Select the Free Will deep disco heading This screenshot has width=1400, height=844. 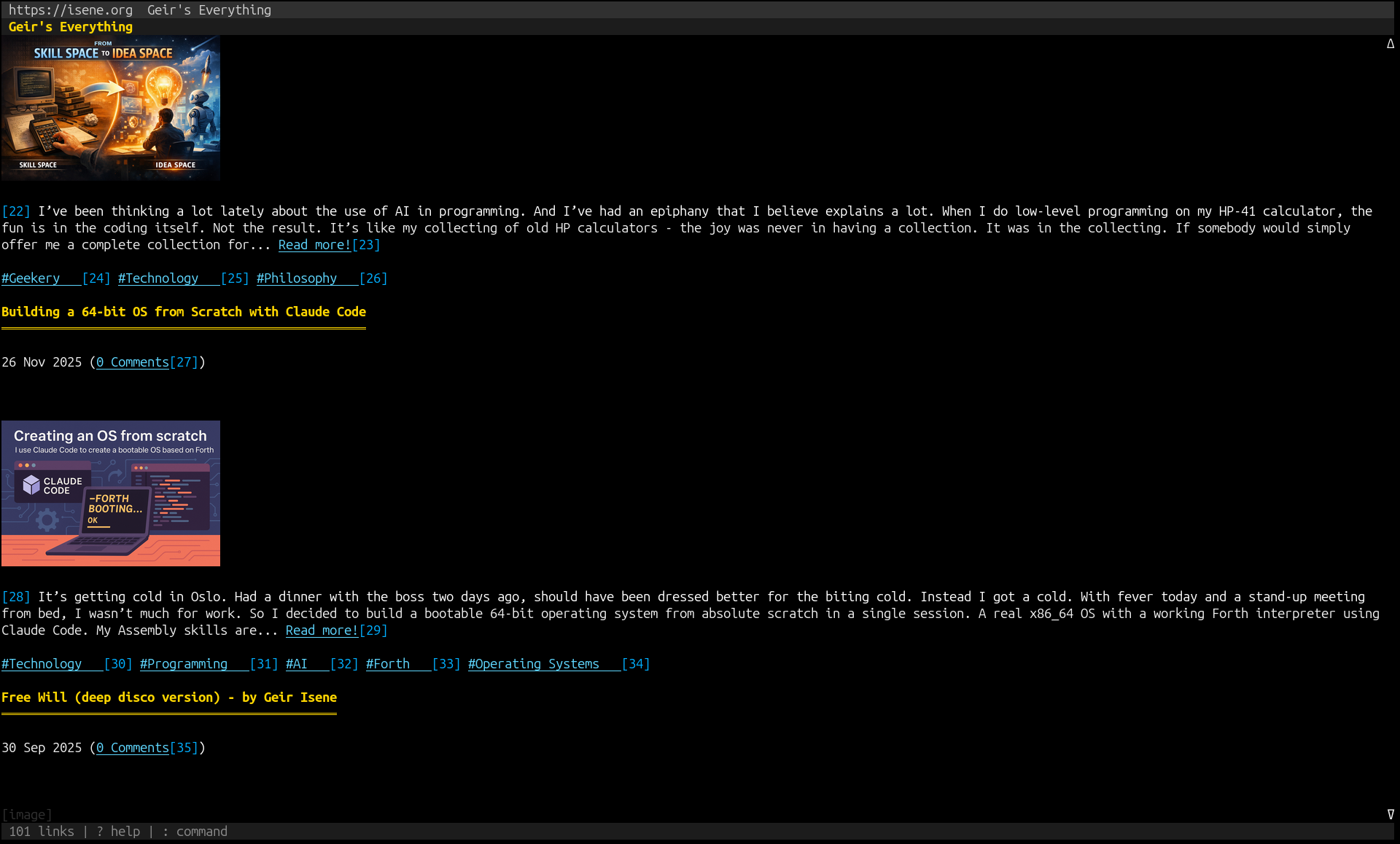(168, 697)
